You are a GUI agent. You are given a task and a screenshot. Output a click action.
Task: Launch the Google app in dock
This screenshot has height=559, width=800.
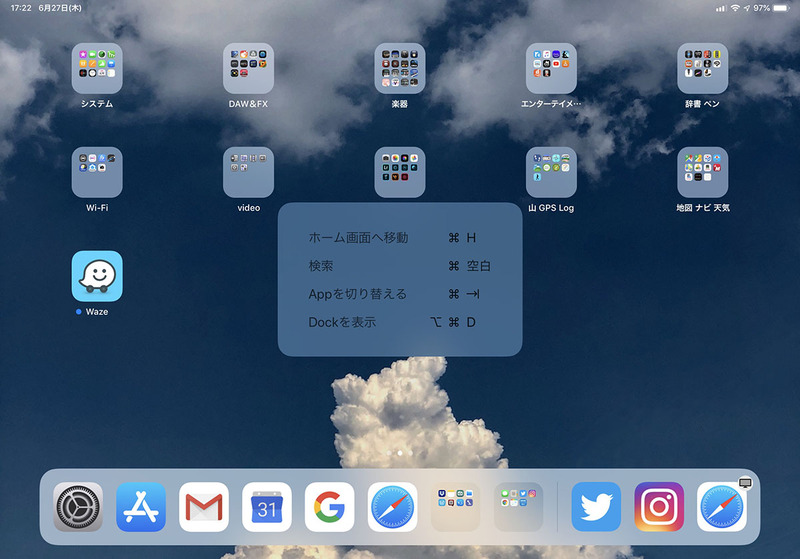click(330, 507)
